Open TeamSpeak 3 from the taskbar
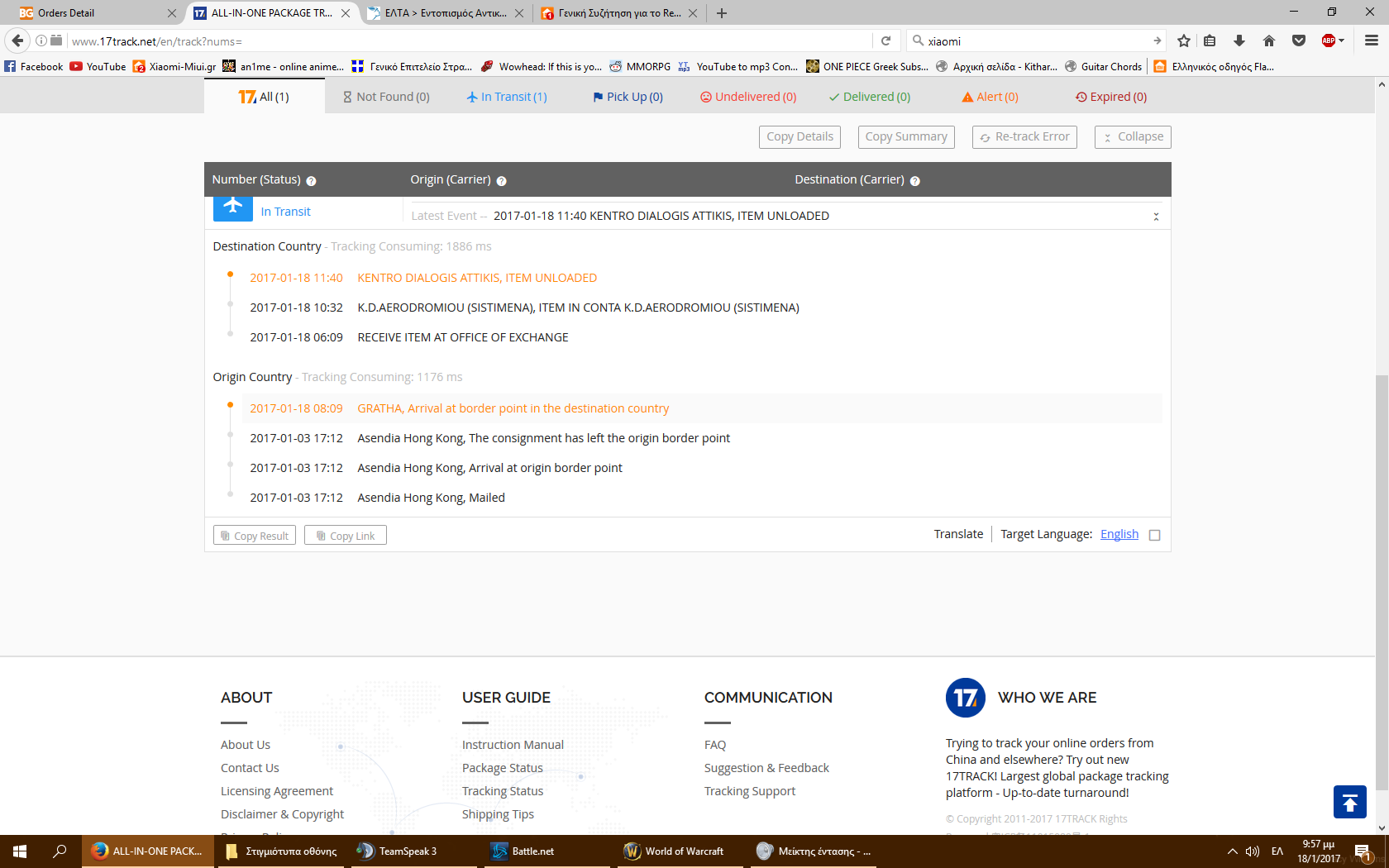Image resolution: width=1389 pixels, height=868 pixels. (x=399, y=851)
